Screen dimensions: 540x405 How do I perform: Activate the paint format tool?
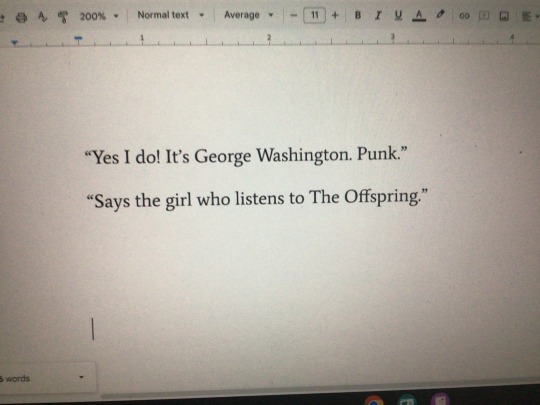click(x=63, y=17)
